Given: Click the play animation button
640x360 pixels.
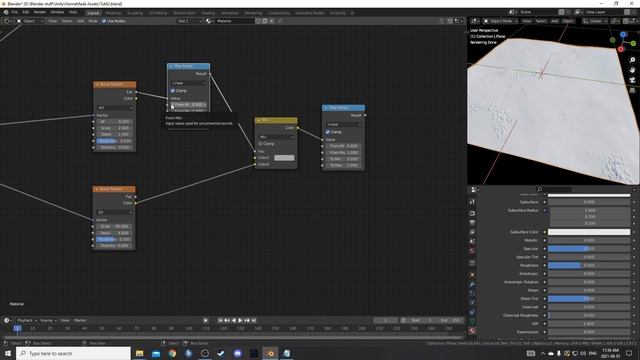Looking at the screenshot, I should tap(240, 320).
